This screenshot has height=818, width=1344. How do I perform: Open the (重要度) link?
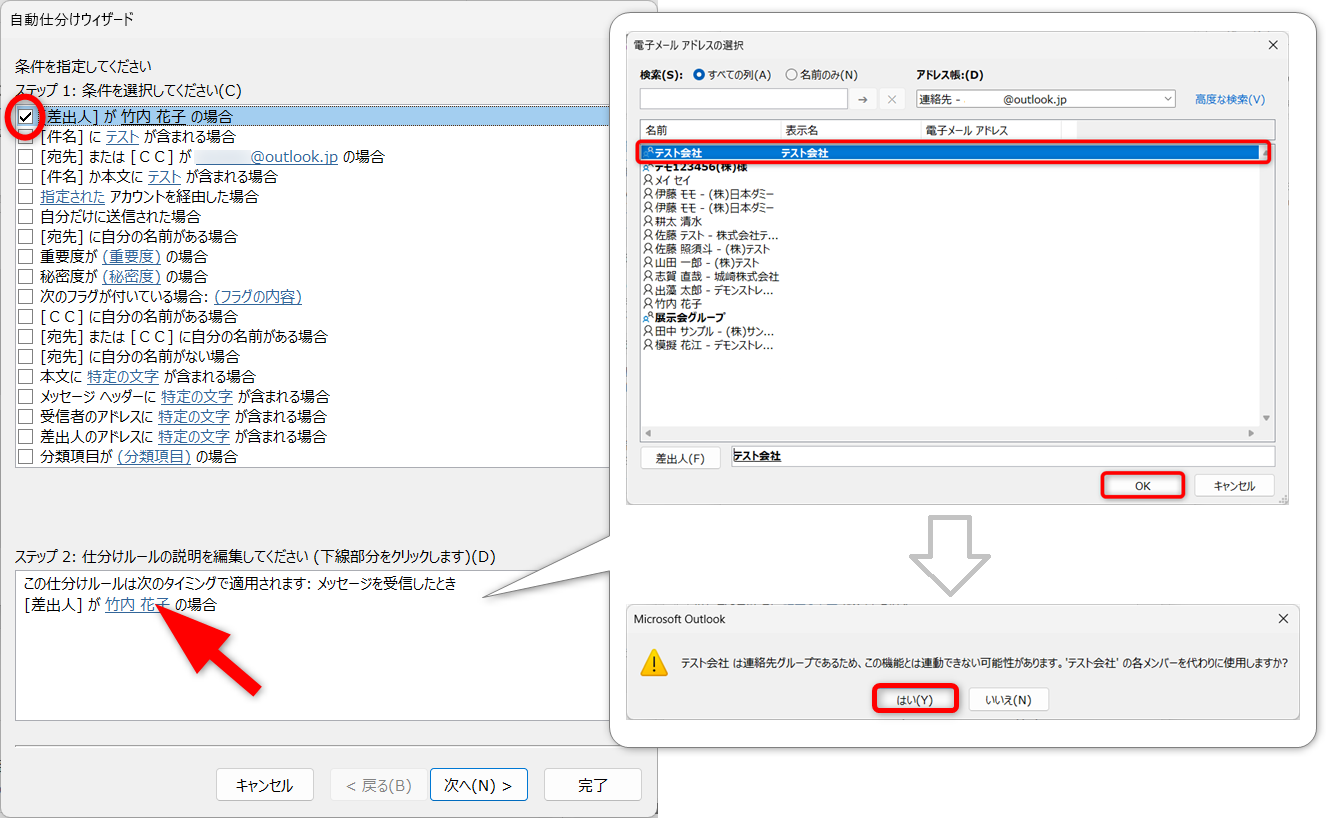(x=131, y=257)
